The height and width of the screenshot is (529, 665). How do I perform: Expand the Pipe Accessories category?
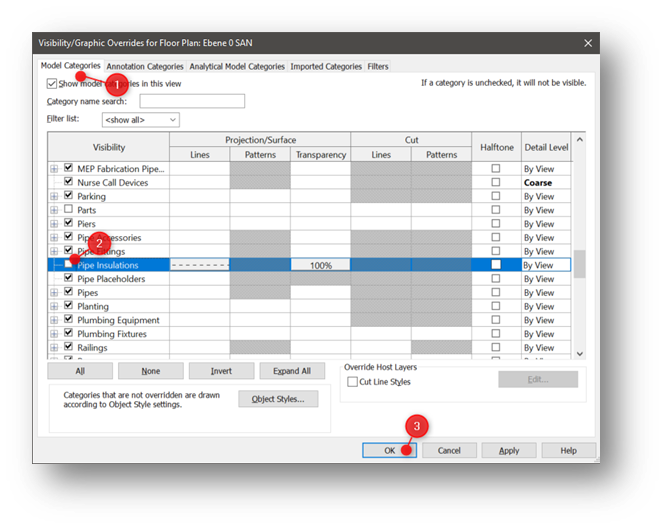pos(54,238)
